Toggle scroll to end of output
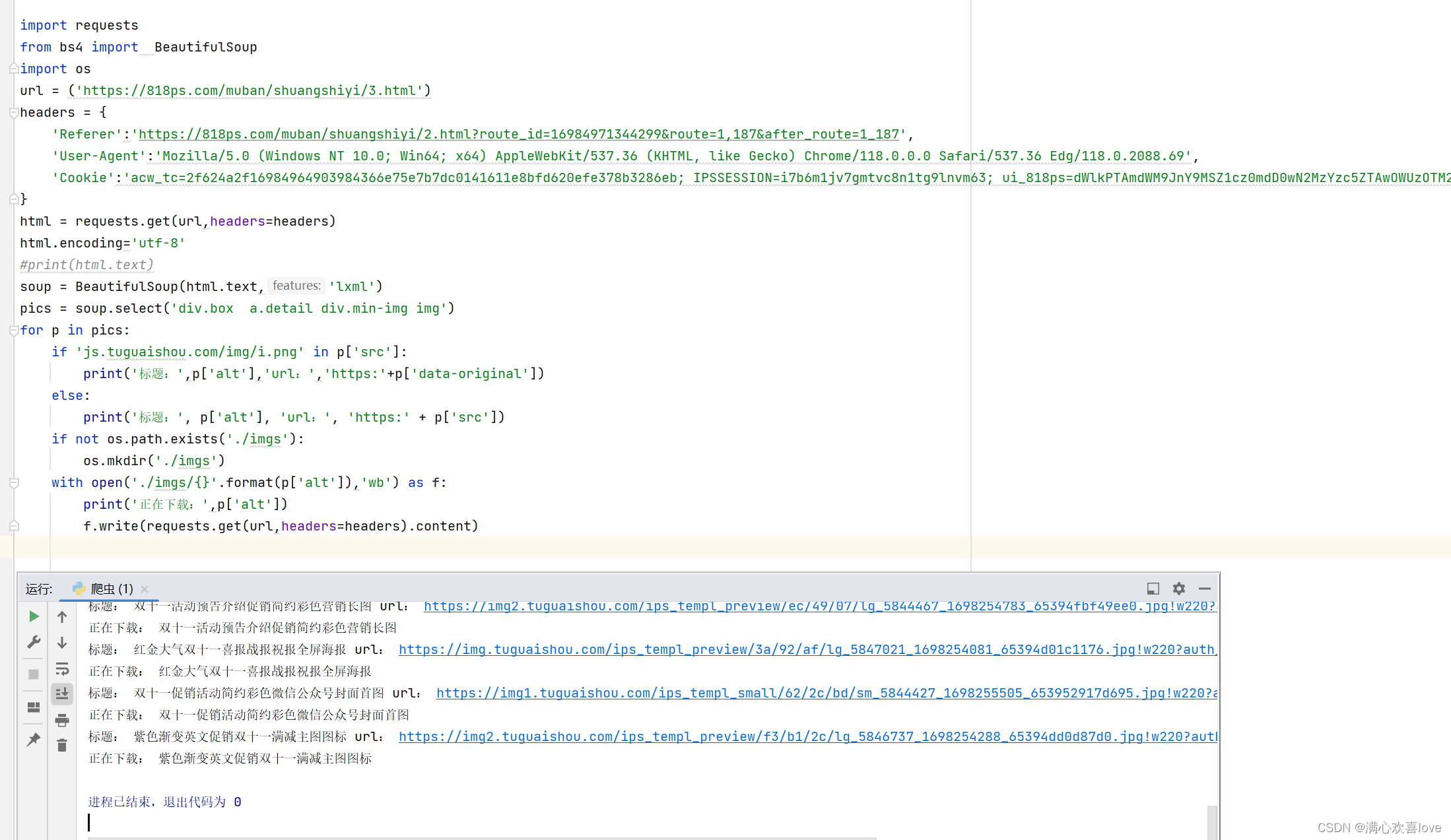 (x=62, y=694)
